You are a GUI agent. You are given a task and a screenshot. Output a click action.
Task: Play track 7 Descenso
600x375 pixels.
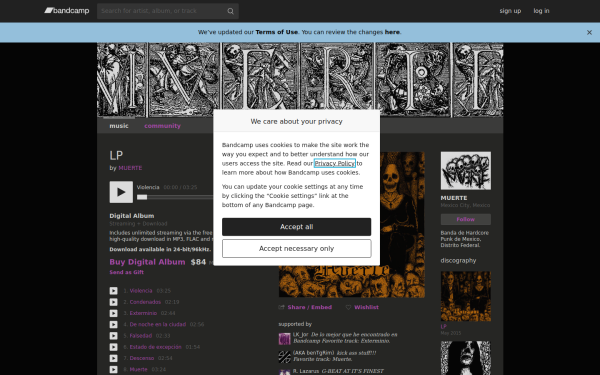tap(114, 359)
